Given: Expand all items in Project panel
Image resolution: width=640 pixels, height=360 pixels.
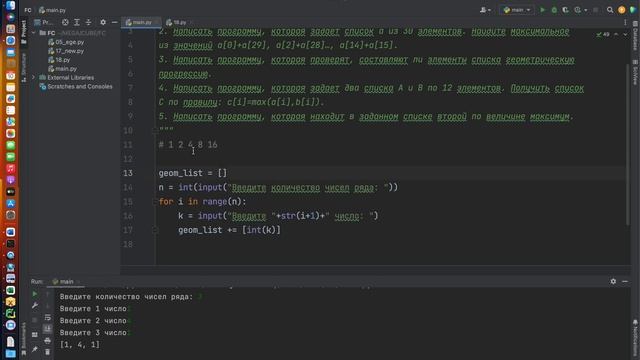Looking at the screenshot, I should [77, 22].
